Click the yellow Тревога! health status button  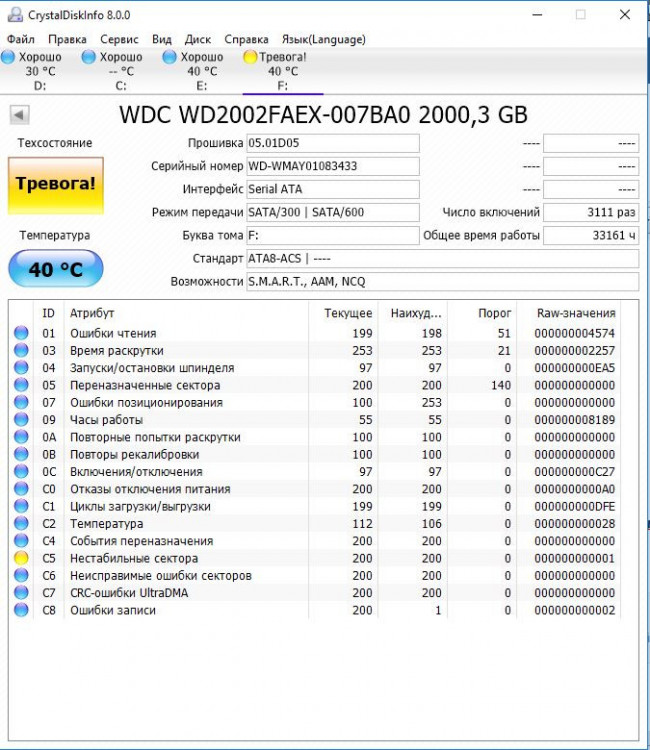tap(56, 186)
